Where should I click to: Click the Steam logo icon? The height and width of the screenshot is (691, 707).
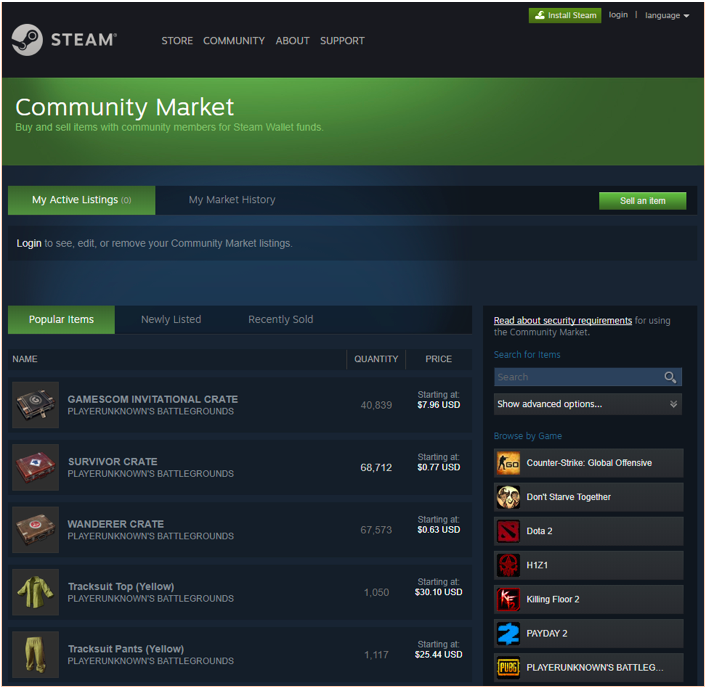[x=27, y=40]
